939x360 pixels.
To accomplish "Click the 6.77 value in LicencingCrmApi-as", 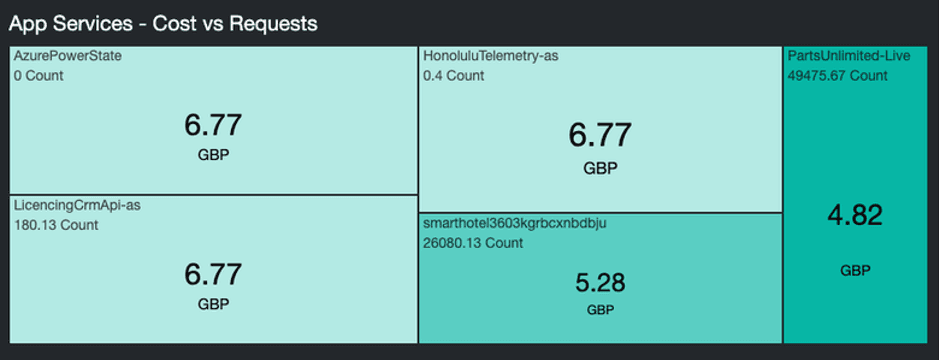I will (213, 274).
